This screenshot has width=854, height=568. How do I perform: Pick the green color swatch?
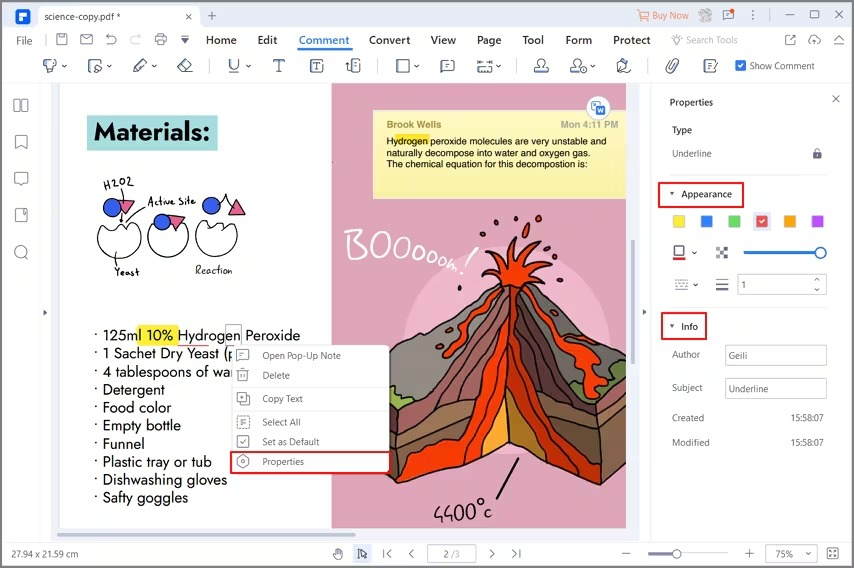(x=734, y=222)
